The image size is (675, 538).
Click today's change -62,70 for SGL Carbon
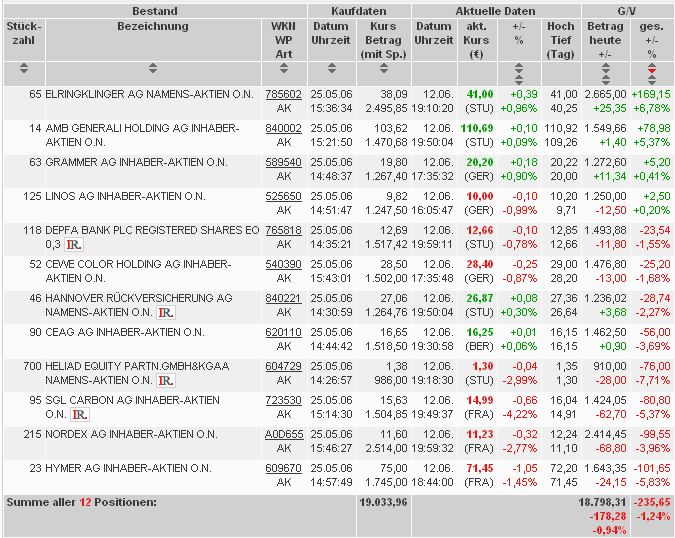(x=611, y=414)
